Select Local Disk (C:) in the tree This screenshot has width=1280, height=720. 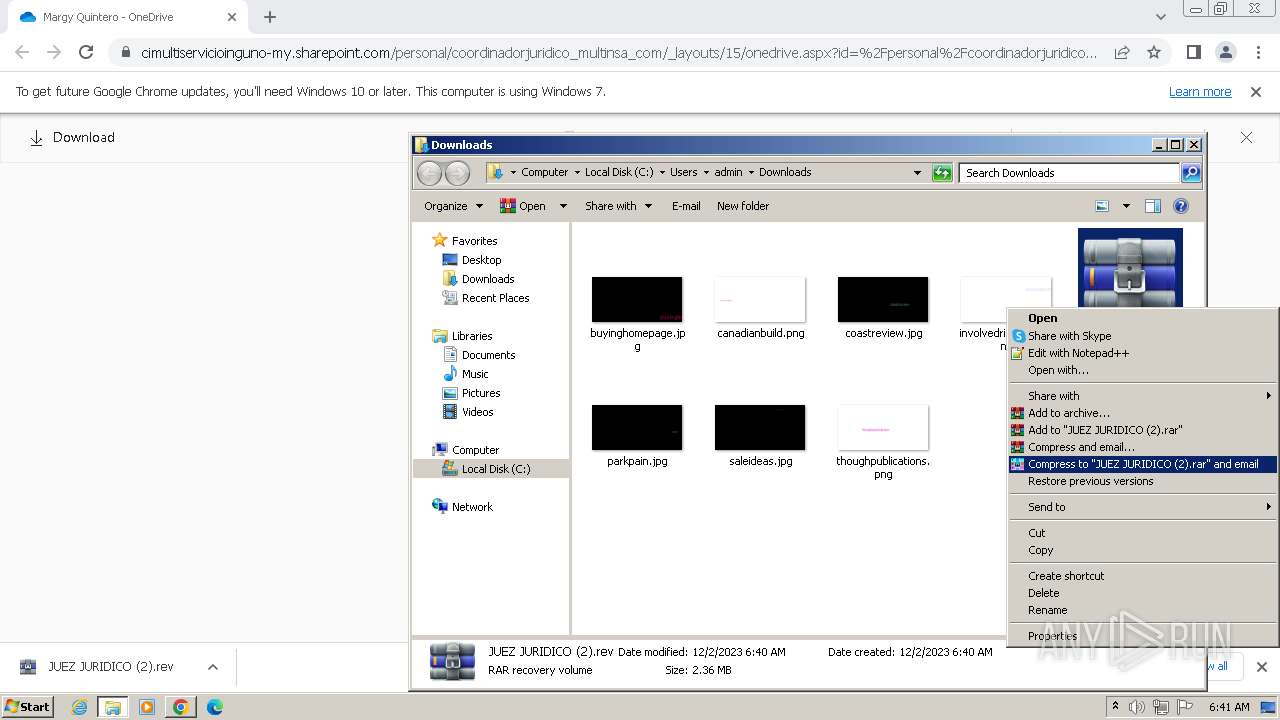[x=491, y=469]
